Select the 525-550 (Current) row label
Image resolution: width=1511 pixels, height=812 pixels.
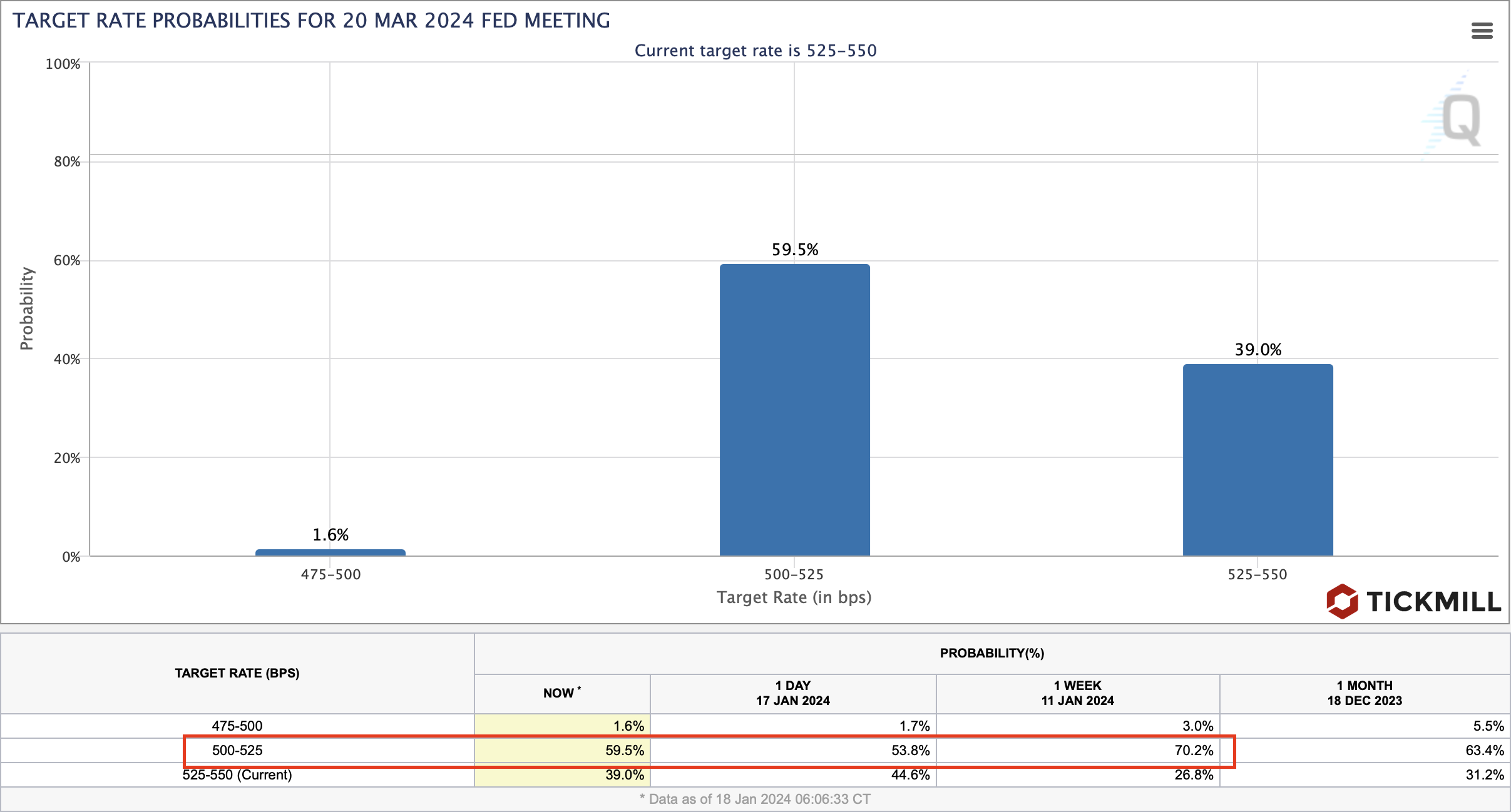(x=237, y=774)
